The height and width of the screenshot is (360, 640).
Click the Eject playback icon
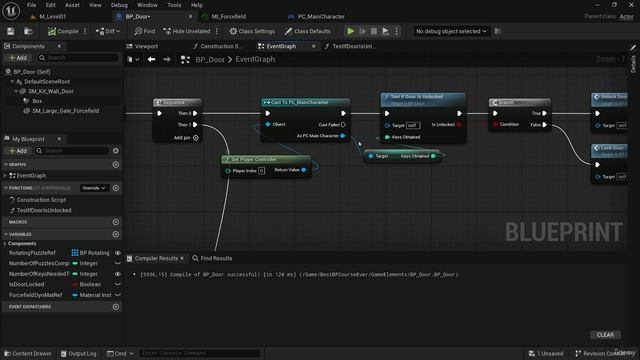pyautogui.click(x=385, y=31)
